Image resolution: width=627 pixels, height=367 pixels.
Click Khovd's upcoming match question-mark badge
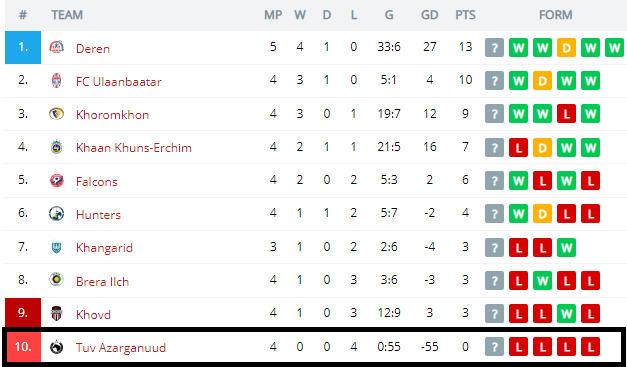coord(494,313)
